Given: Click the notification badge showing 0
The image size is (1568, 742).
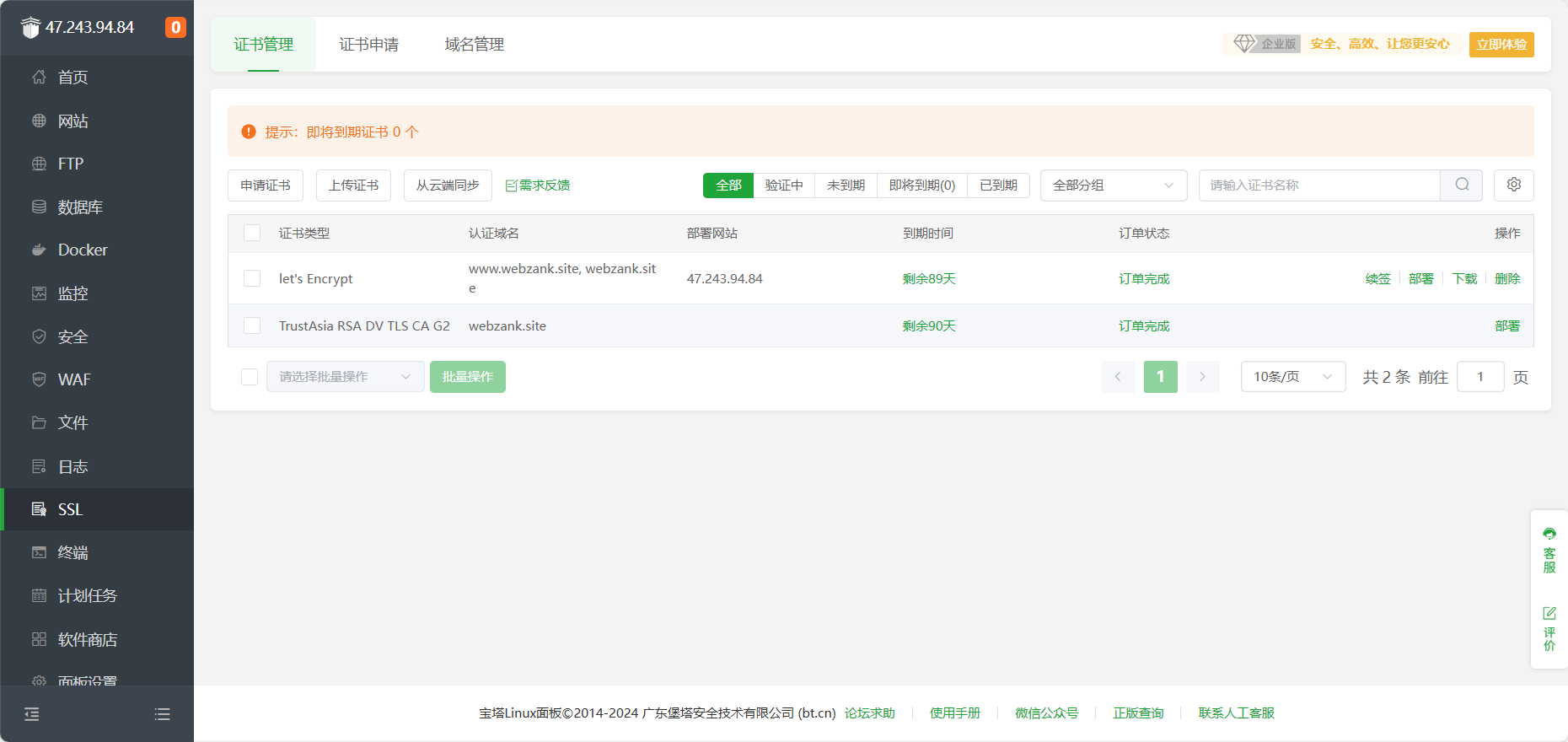Looking at the screenshot, I should [175, 27].
